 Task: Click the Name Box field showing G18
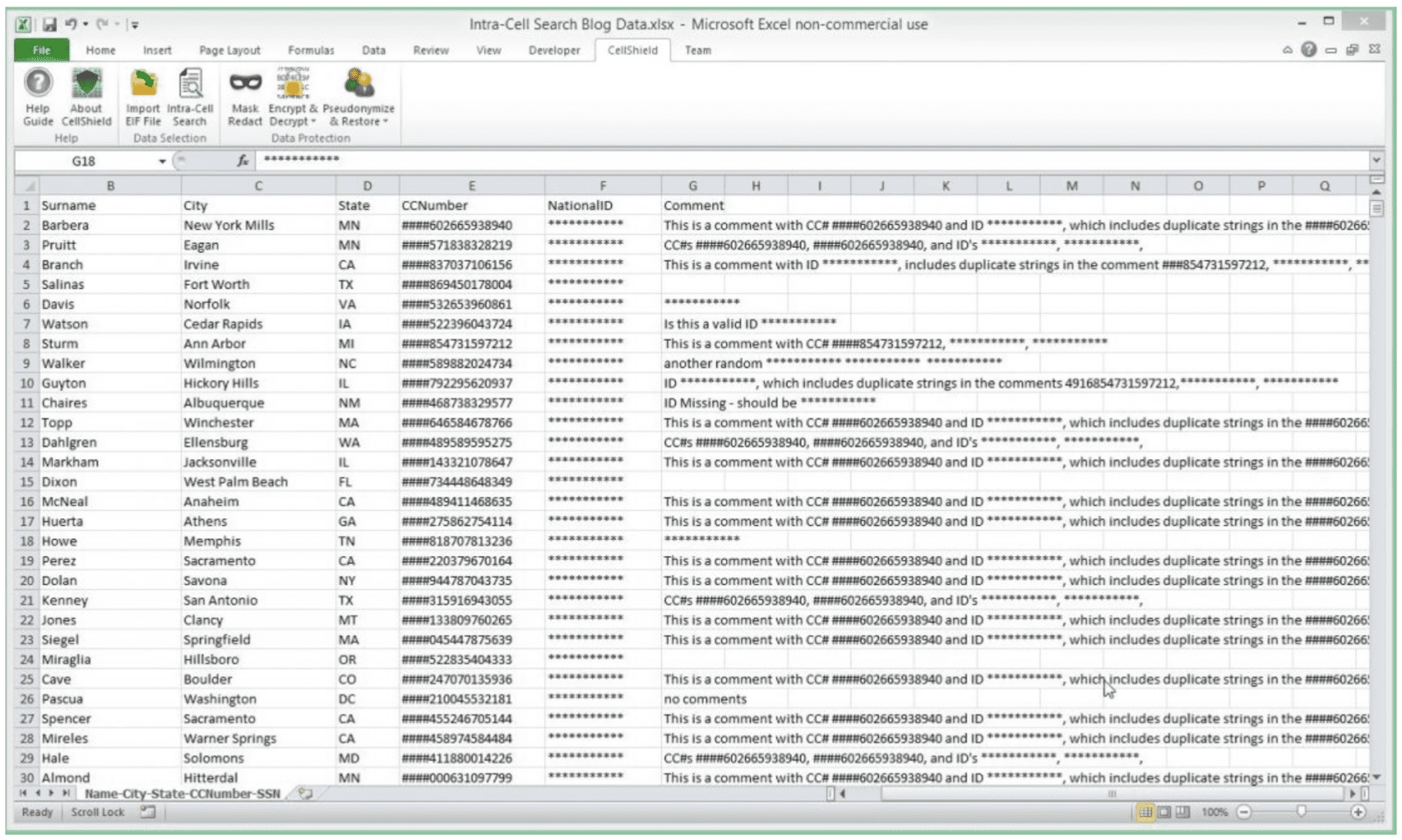[x=83, y=161]
